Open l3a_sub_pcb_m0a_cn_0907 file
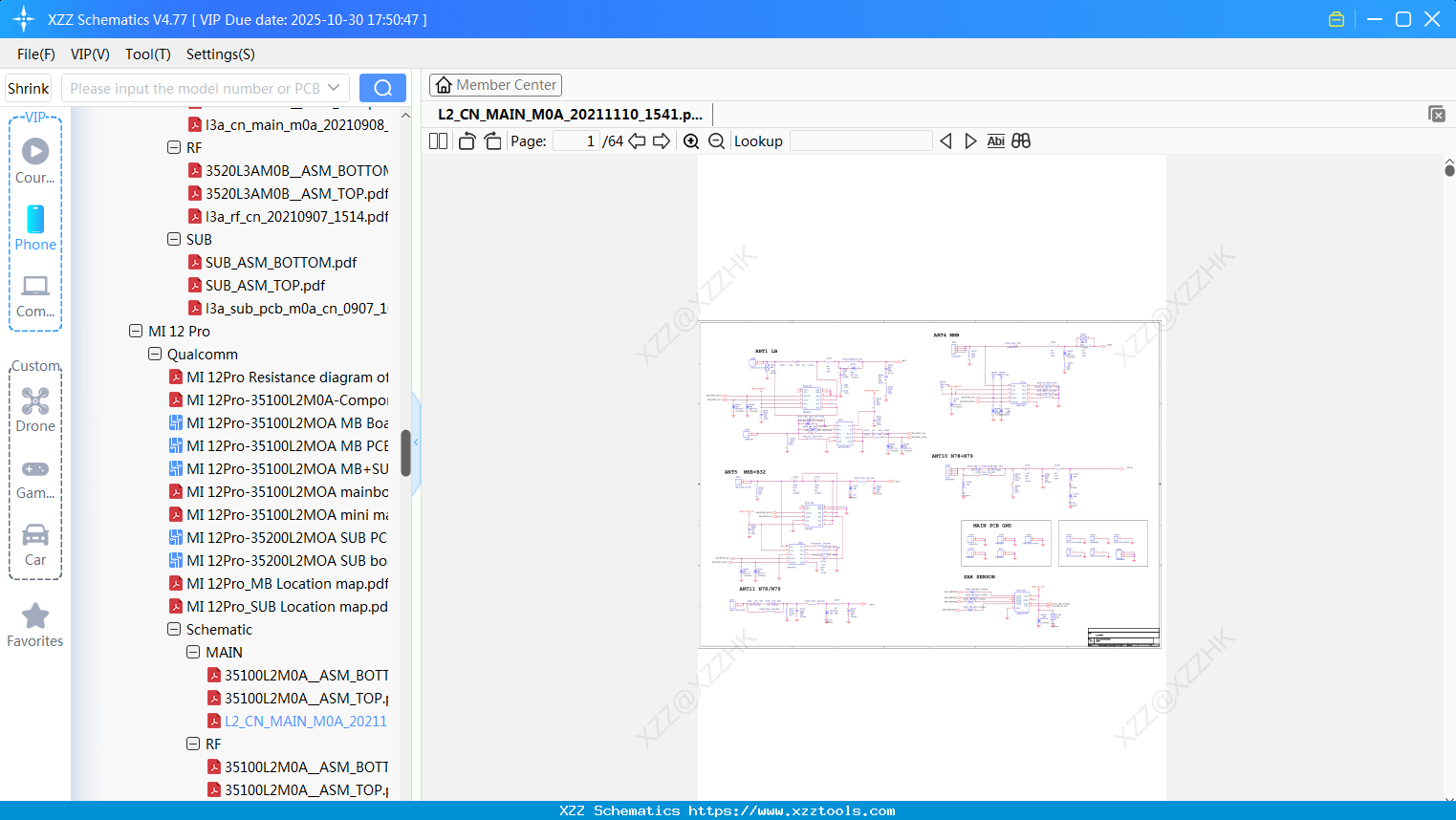This screenshot has width=1456, height=820. point(289,308)
